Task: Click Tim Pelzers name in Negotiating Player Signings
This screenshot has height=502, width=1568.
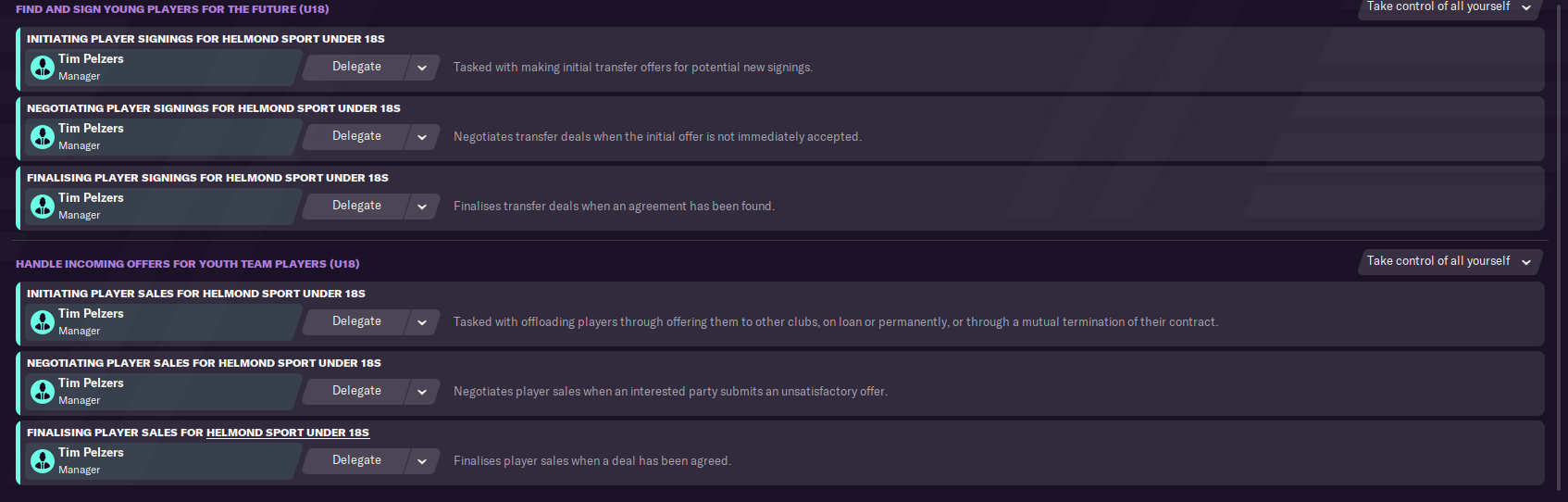Action: click(x=91, y=129)
